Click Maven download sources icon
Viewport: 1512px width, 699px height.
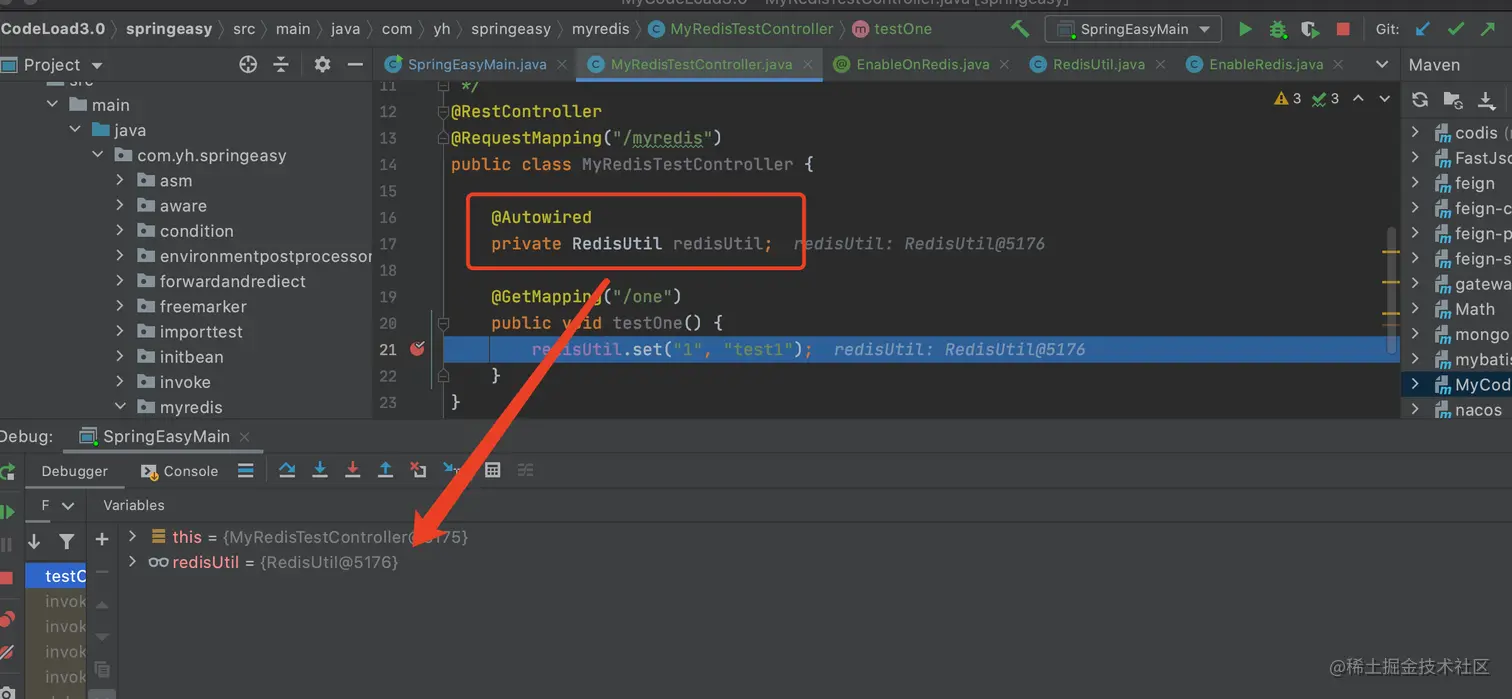[x=1487, y=99]
